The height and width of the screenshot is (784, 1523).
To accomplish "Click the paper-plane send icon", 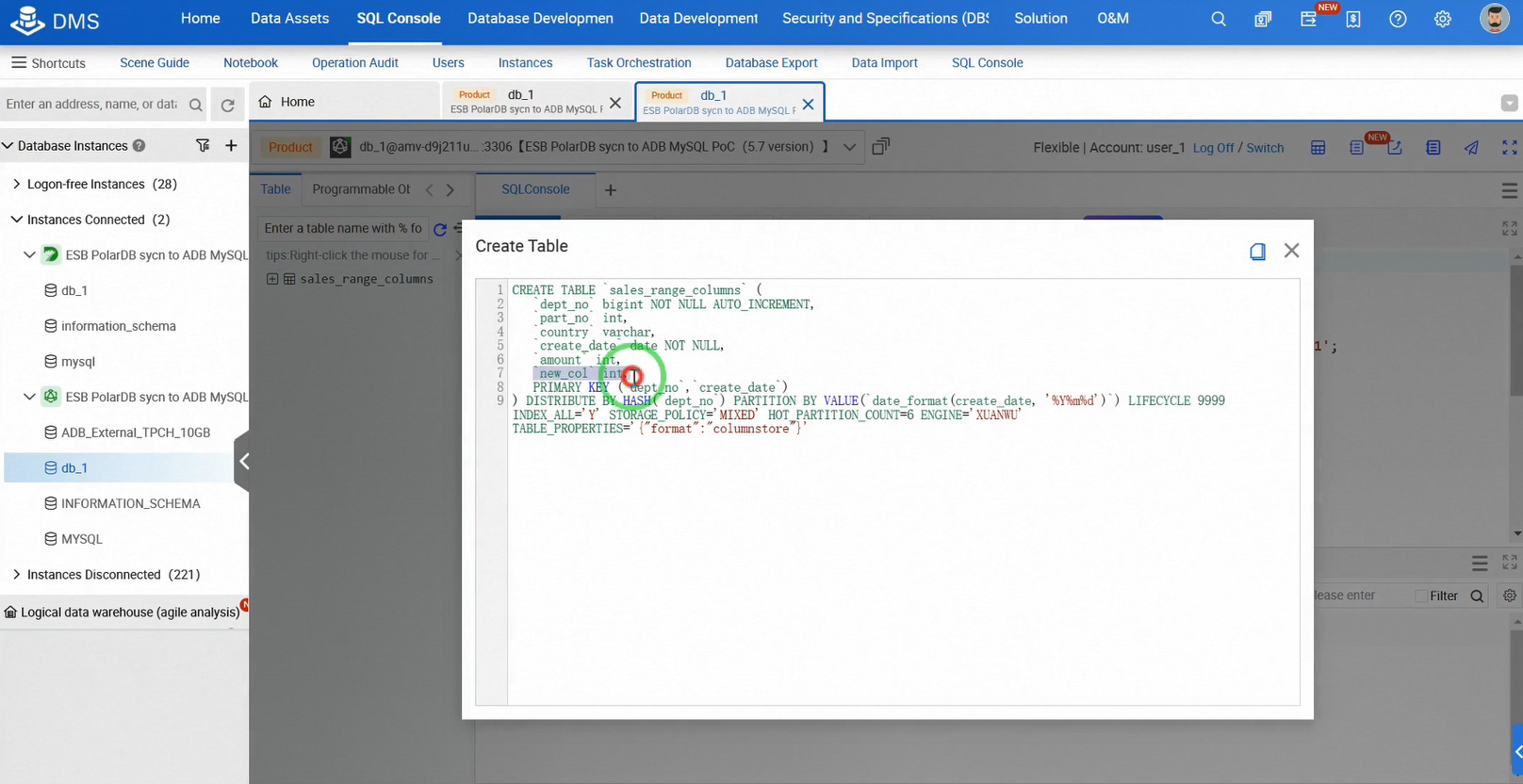I will pyautogui.click(x=1471, y=148).
